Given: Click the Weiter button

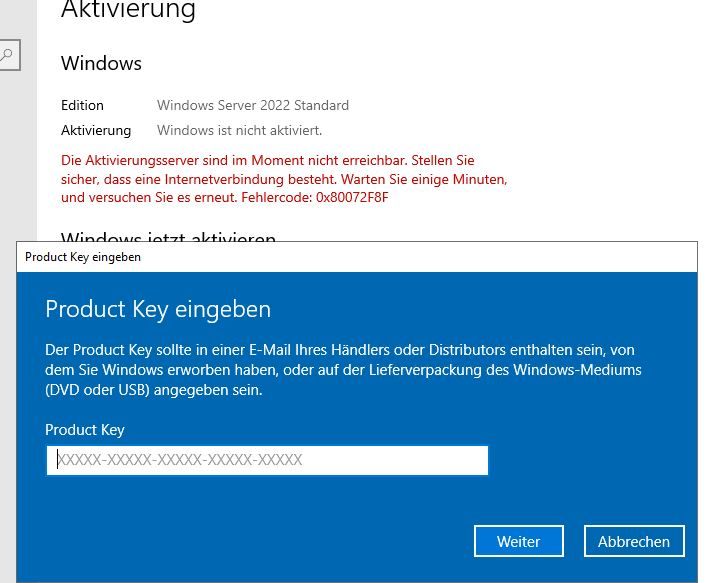Looking at the screenshot, I should coord(519,541).
